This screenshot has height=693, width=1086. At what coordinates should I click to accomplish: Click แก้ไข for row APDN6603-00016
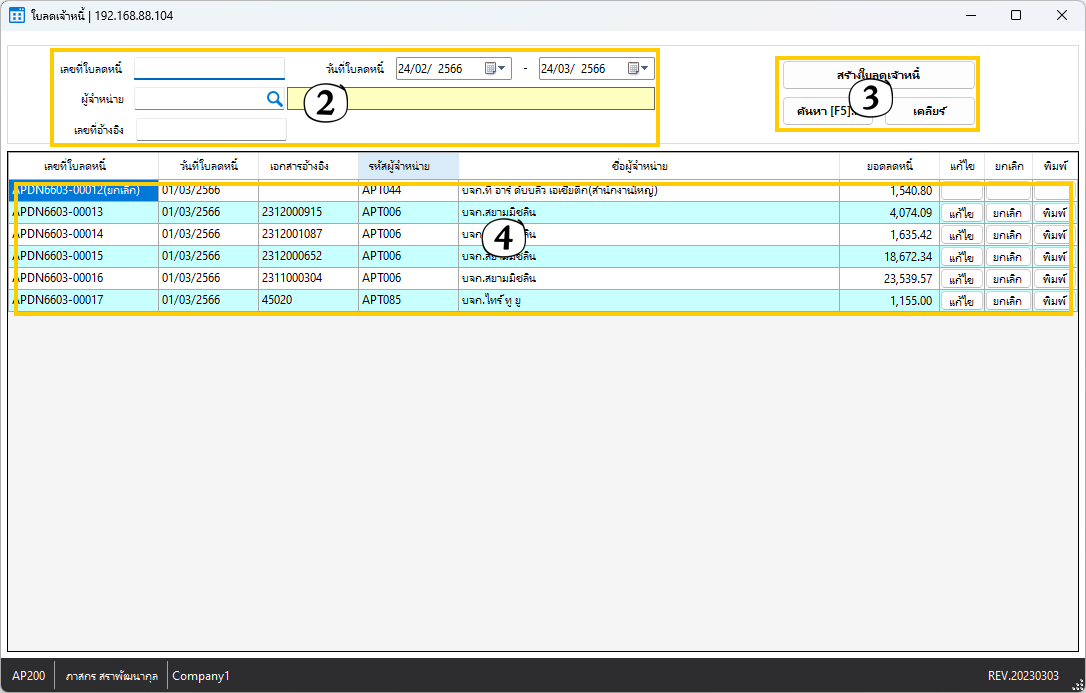961,279
